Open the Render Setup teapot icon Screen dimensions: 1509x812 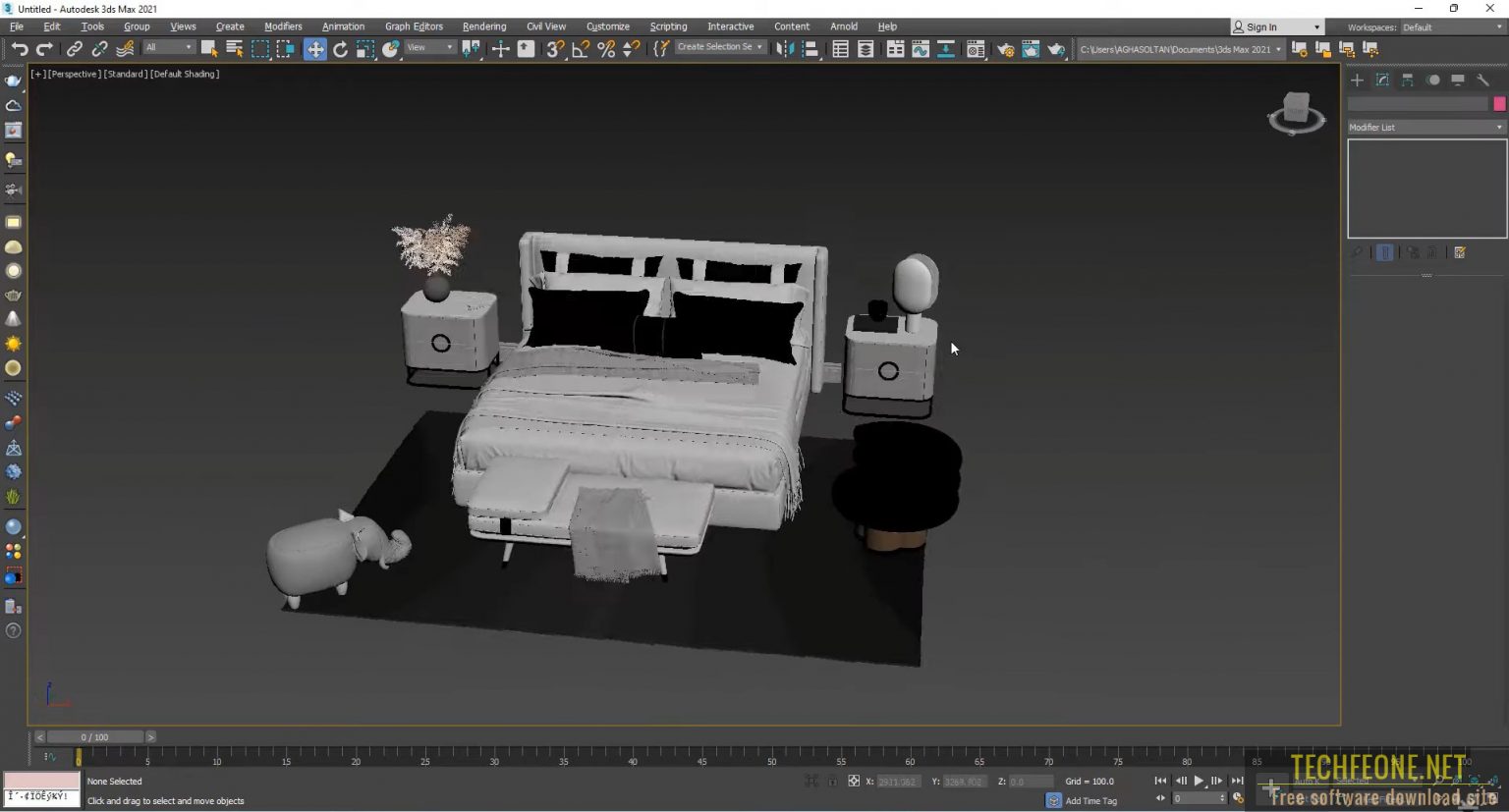click(1005, 49)
